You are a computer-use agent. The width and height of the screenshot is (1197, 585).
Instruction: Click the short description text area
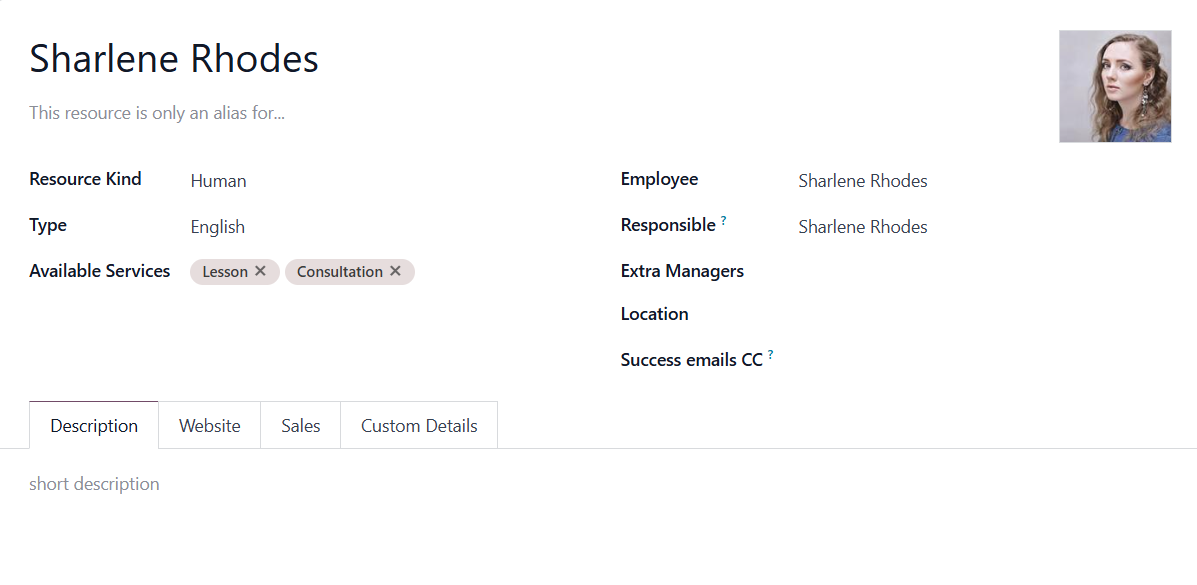(598, 484)
